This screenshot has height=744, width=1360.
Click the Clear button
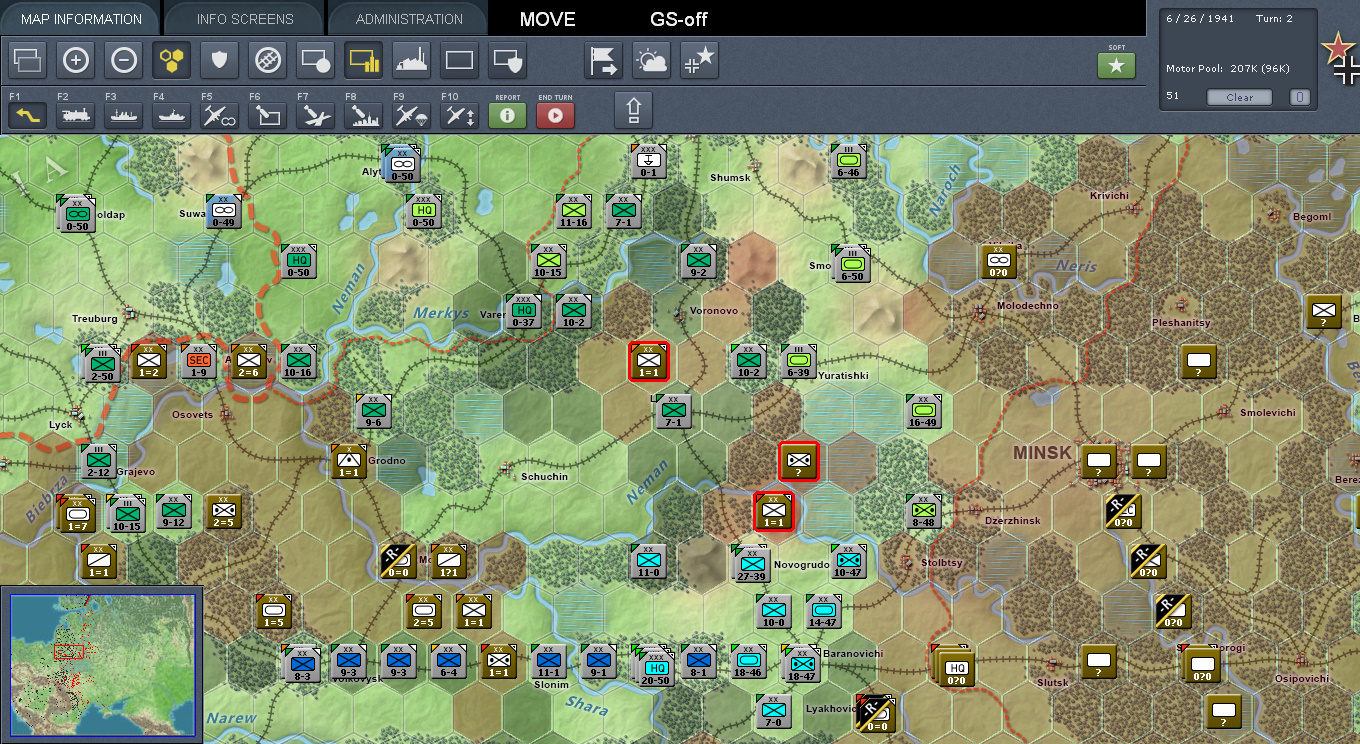click(x=1239, y=97)
